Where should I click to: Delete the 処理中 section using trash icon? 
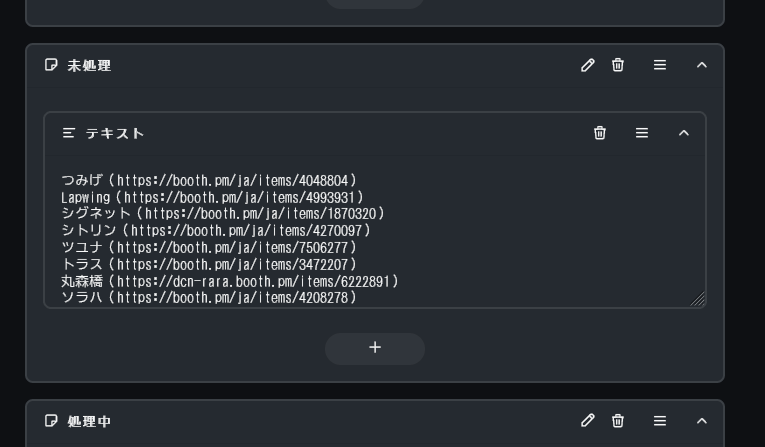618,421
